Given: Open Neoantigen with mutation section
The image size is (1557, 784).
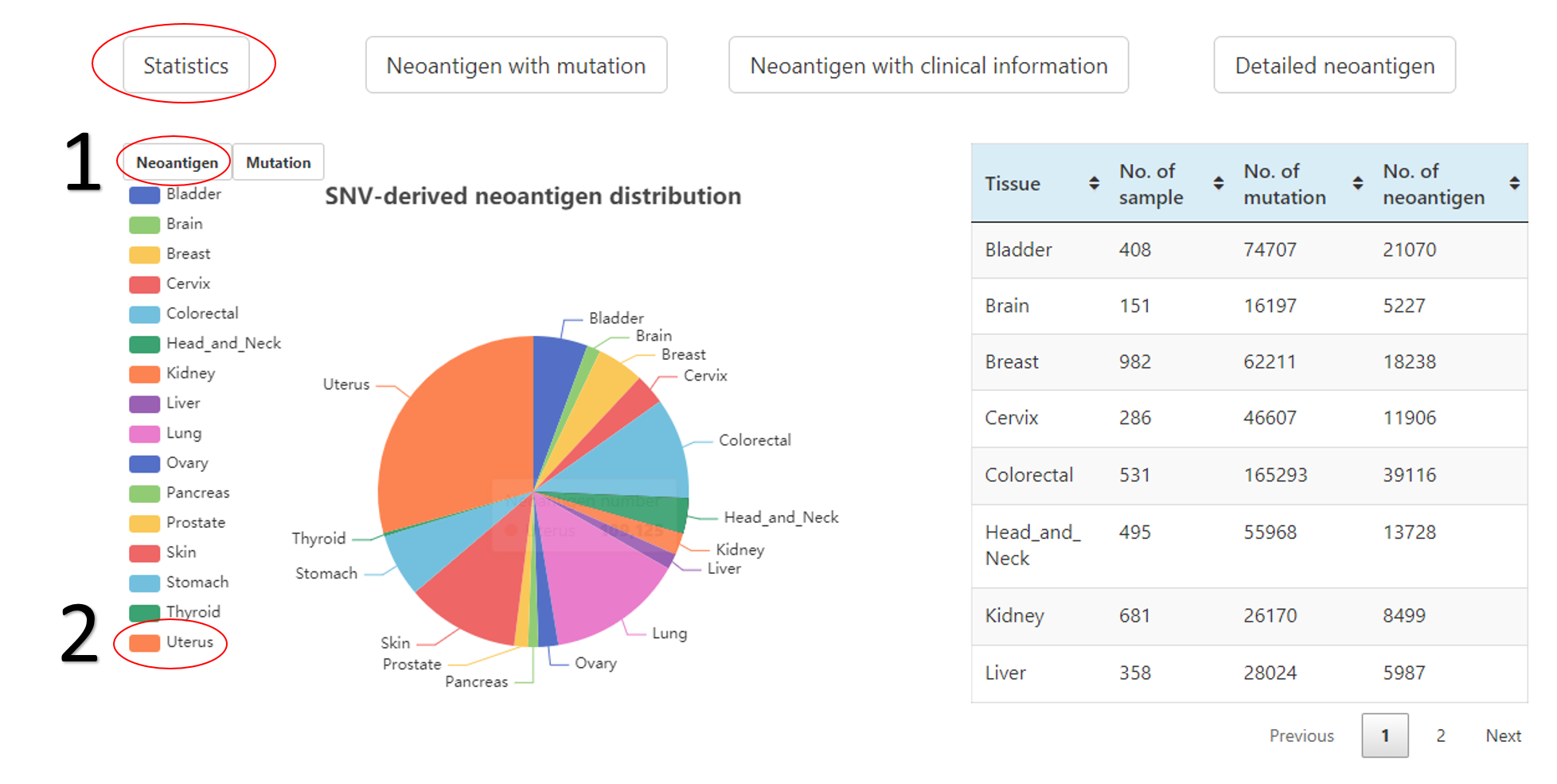Looking at the screenshot, I should tap(516, 65).
